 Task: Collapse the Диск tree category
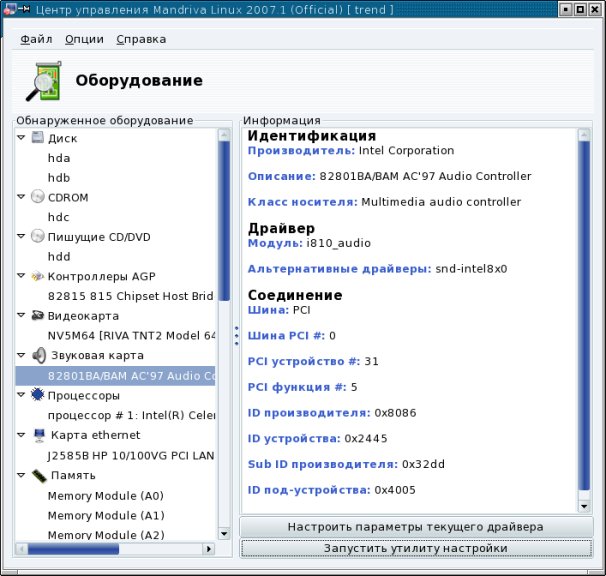21,137
